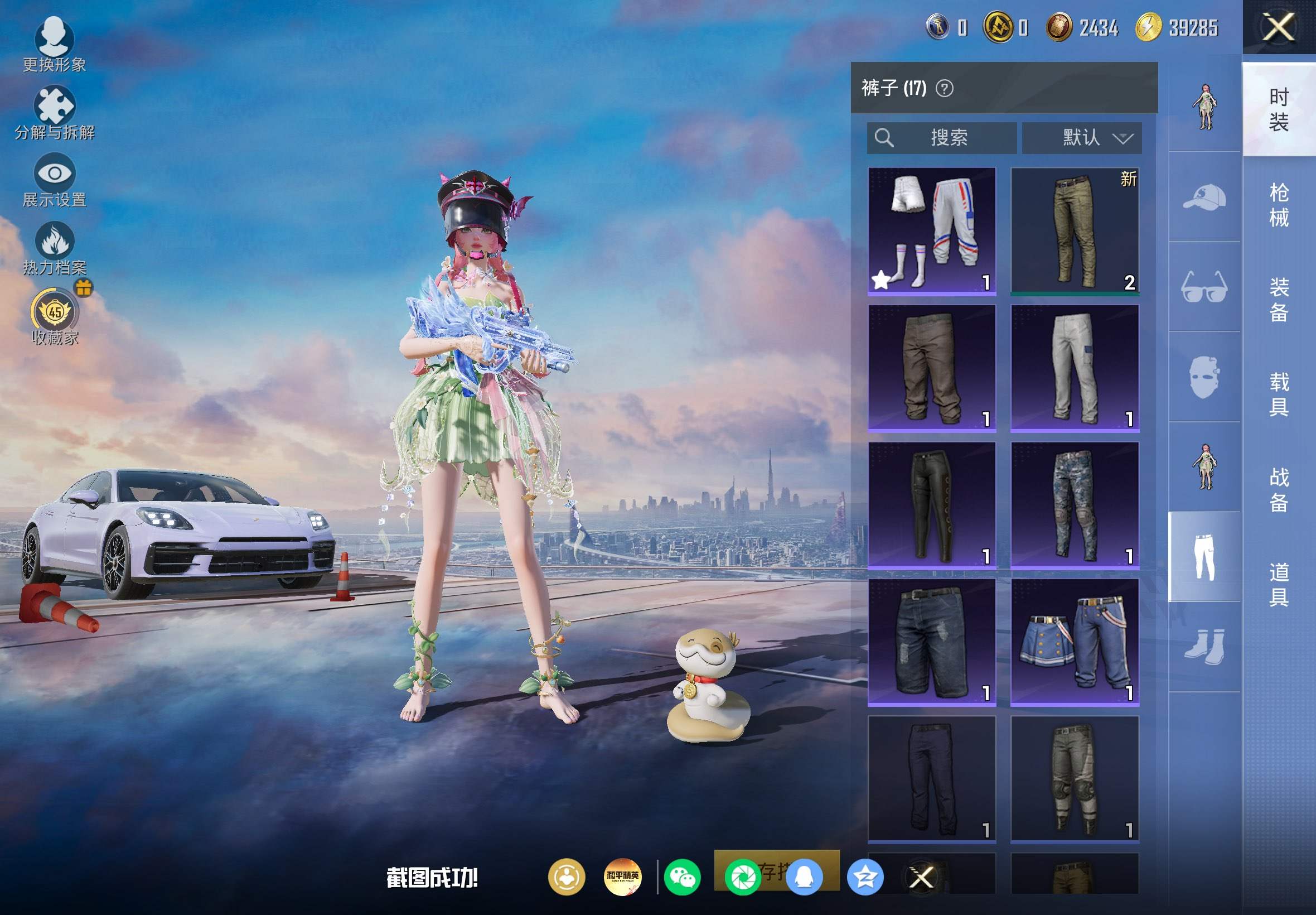The height and width of the screenshot is (915, 1316).
Task: Click the 2434 currency value
Action: click(1099, 27)
